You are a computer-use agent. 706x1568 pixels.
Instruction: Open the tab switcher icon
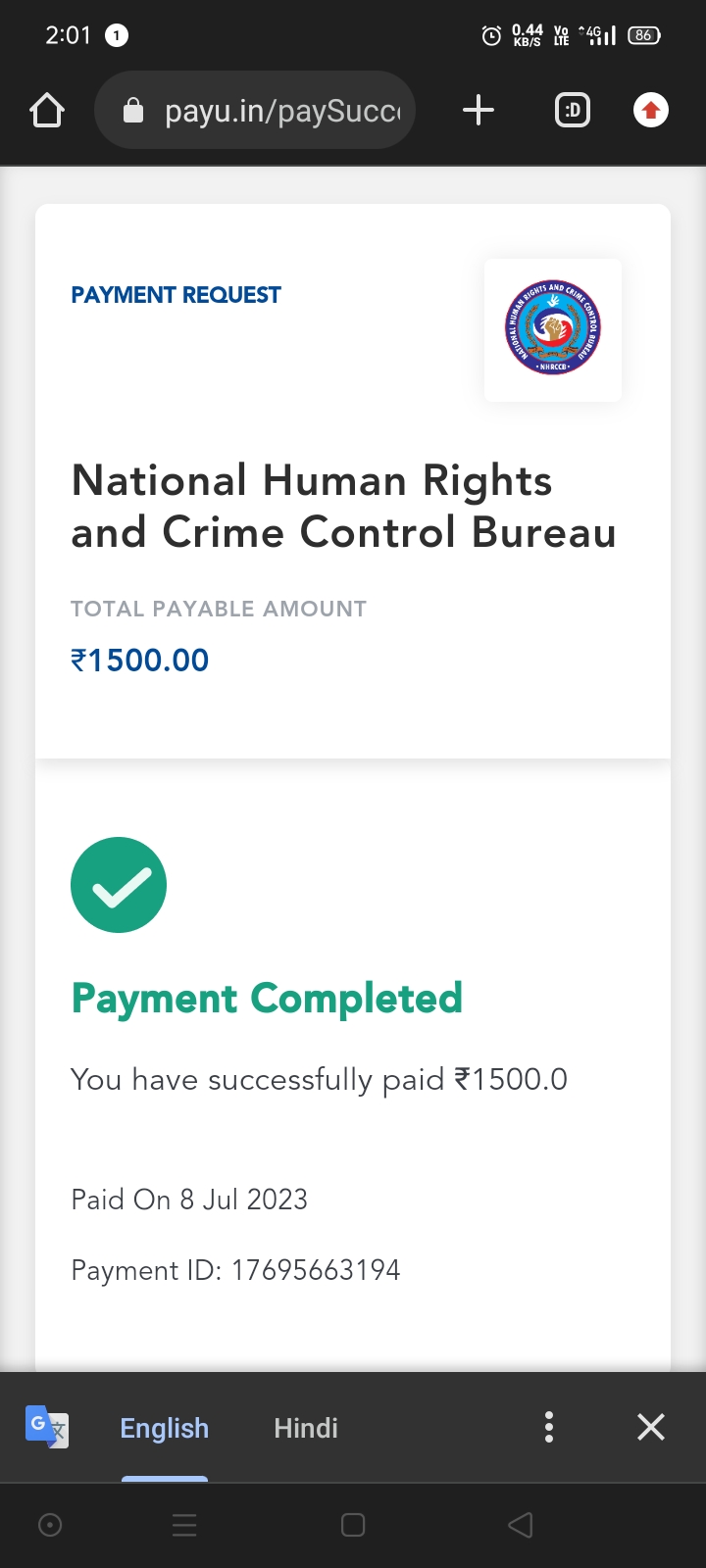click(x=573, y=111)
